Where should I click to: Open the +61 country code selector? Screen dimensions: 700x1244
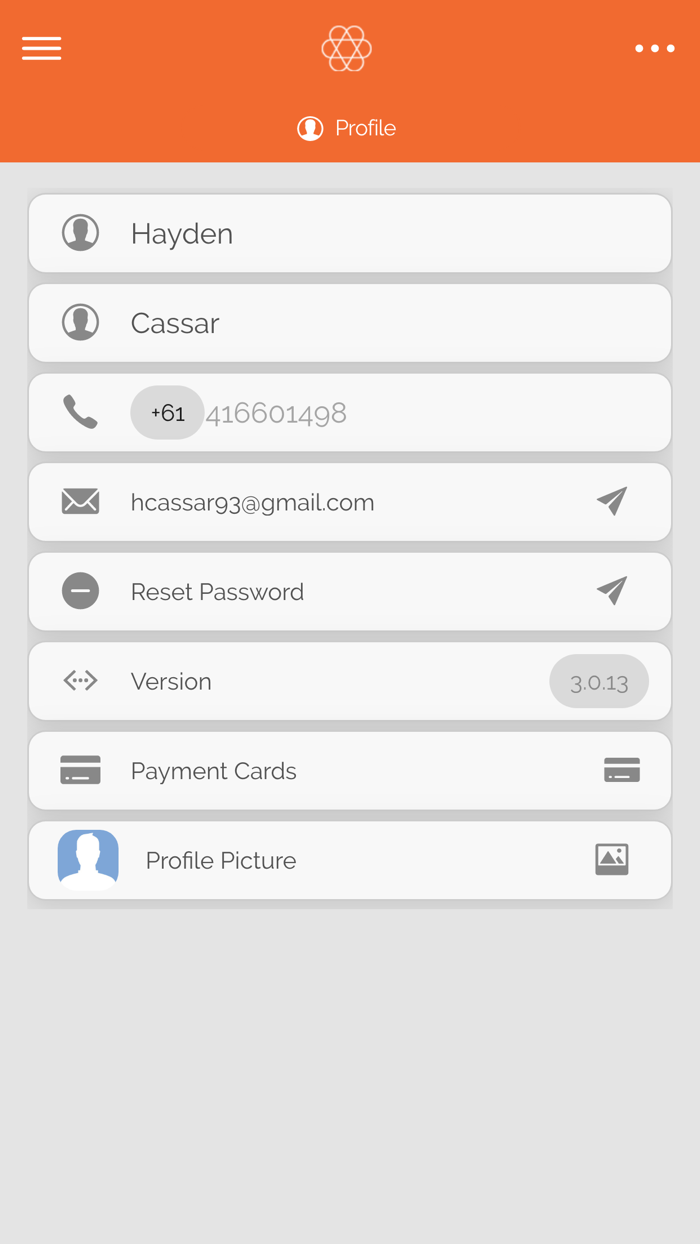[167, 412]
